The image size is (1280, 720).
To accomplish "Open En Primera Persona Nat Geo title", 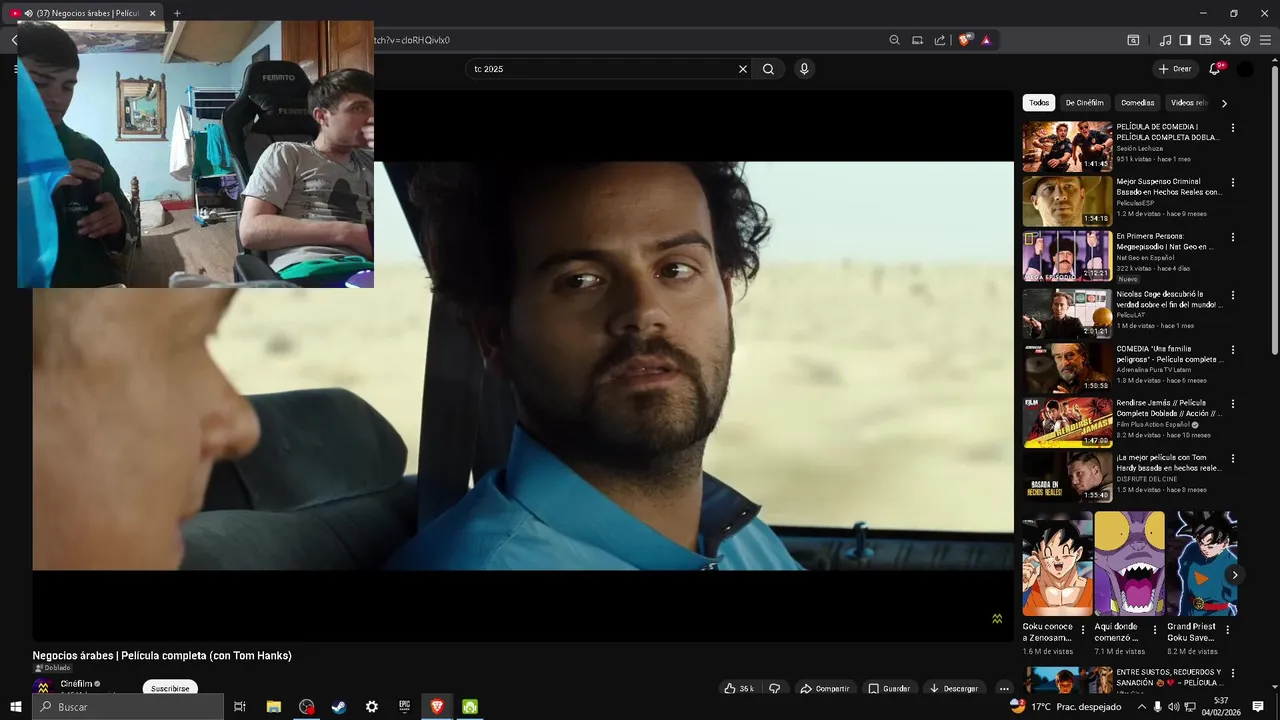I will point(1165,241).
